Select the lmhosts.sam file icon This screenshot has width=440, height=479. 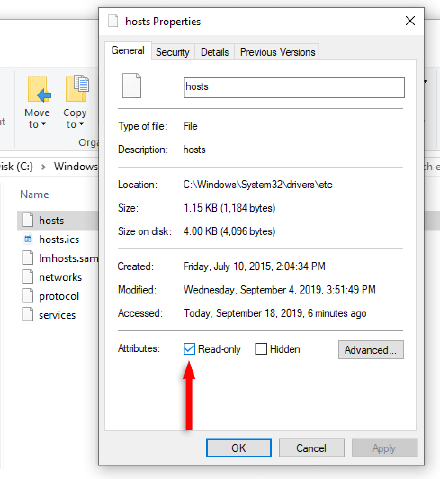point(28,258)
